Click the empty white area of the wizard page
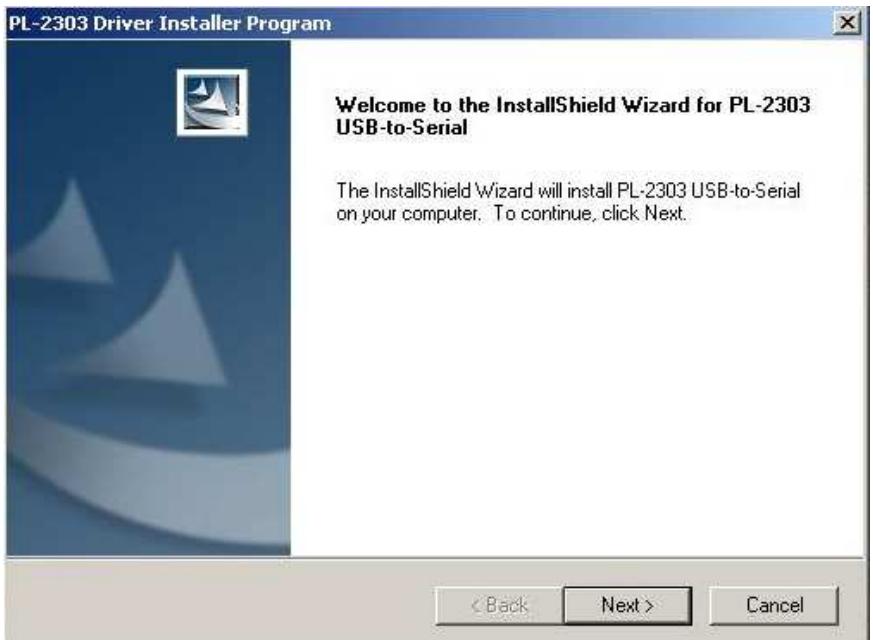 (576, 390)
